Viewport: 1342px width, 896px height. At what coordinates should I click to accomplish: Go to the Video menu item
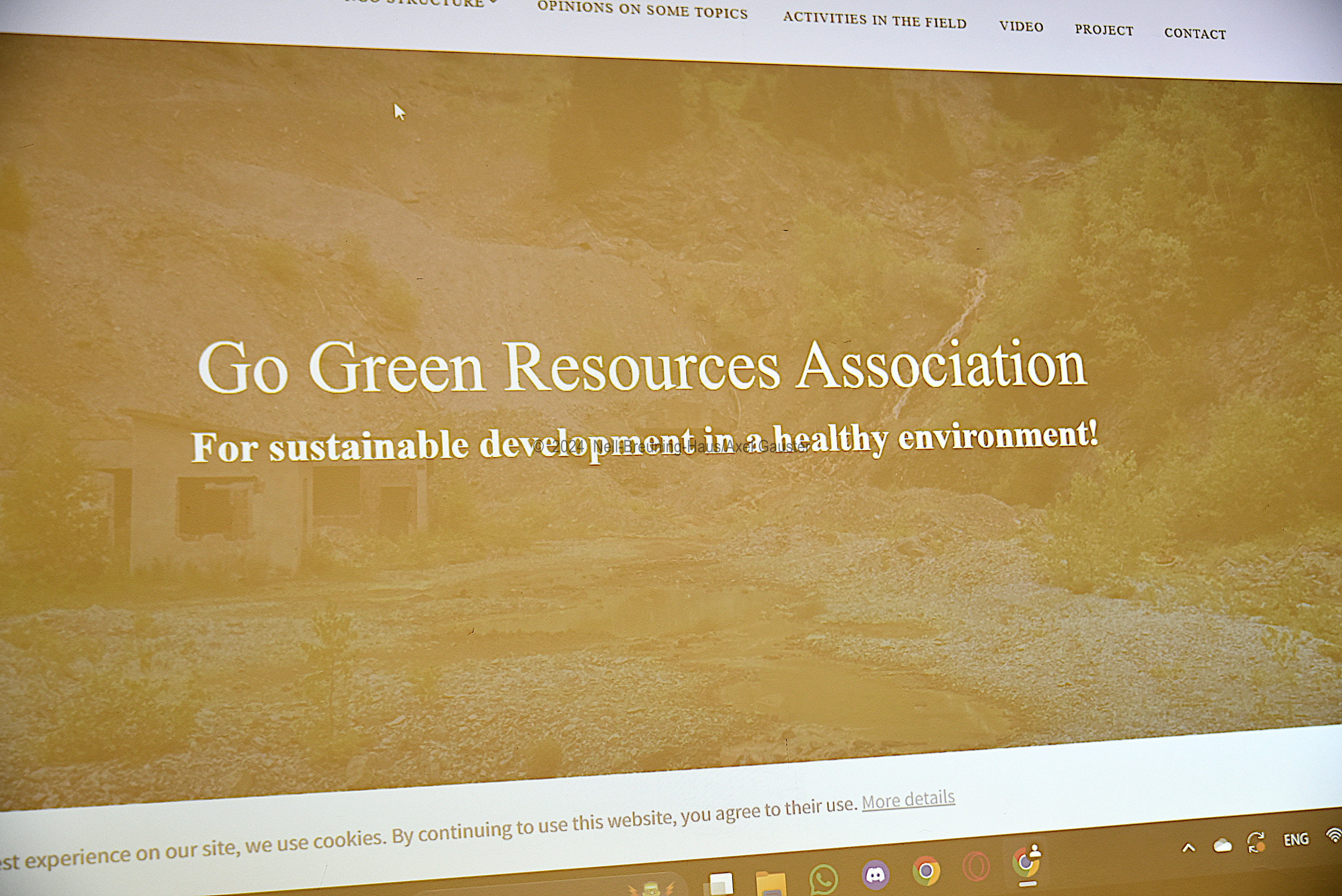pyautogui.click(x=1022, y=26)
